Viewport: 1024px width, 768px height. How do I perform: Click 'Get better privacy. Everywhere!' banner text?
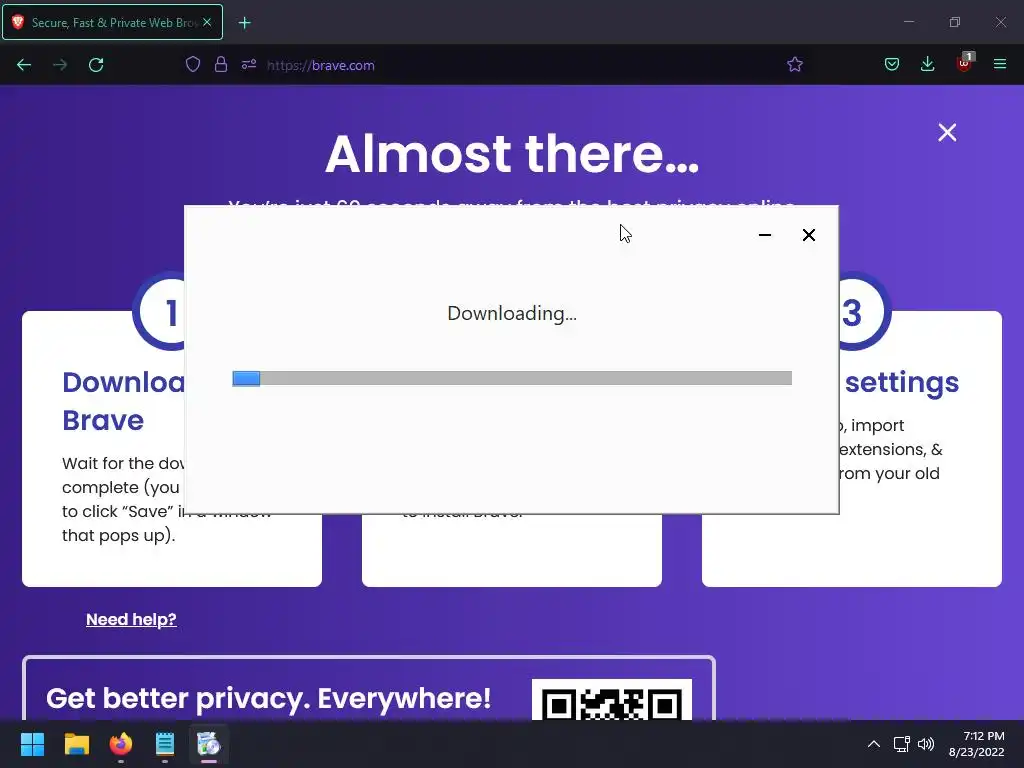point(268,698)
